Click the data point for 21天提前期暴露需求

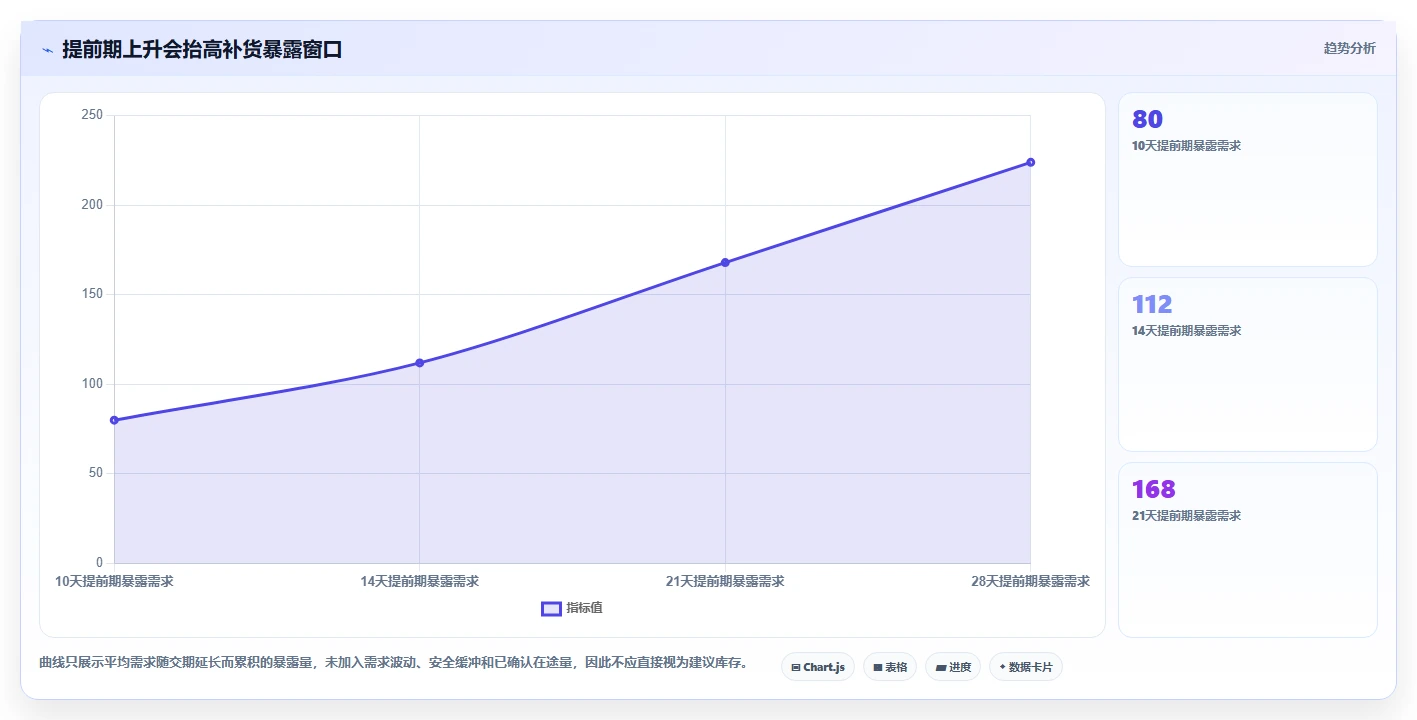point(725,263)
